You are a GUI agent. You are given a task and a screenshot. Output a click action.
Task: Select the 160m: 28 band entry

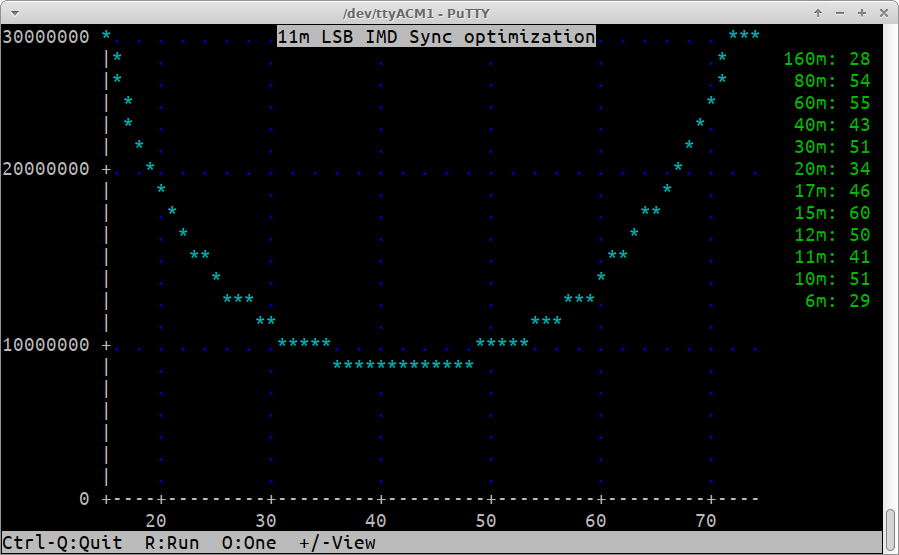[x=827, y=59]
